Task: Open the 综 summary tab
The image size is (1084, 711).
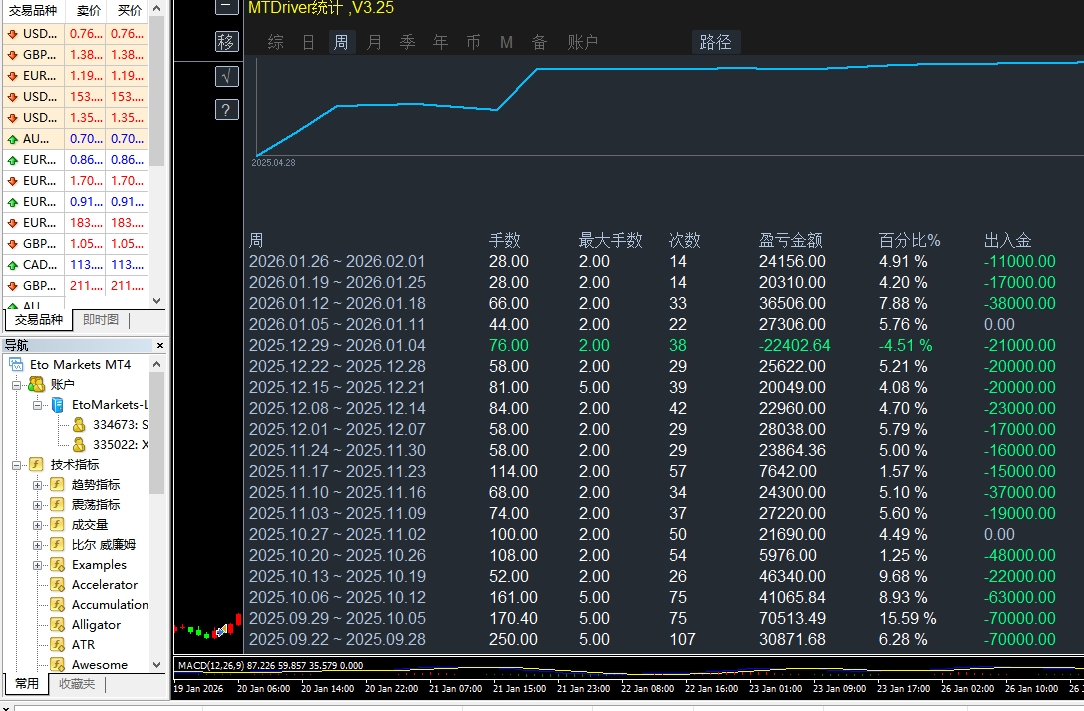Action: [x=276, y=42]
